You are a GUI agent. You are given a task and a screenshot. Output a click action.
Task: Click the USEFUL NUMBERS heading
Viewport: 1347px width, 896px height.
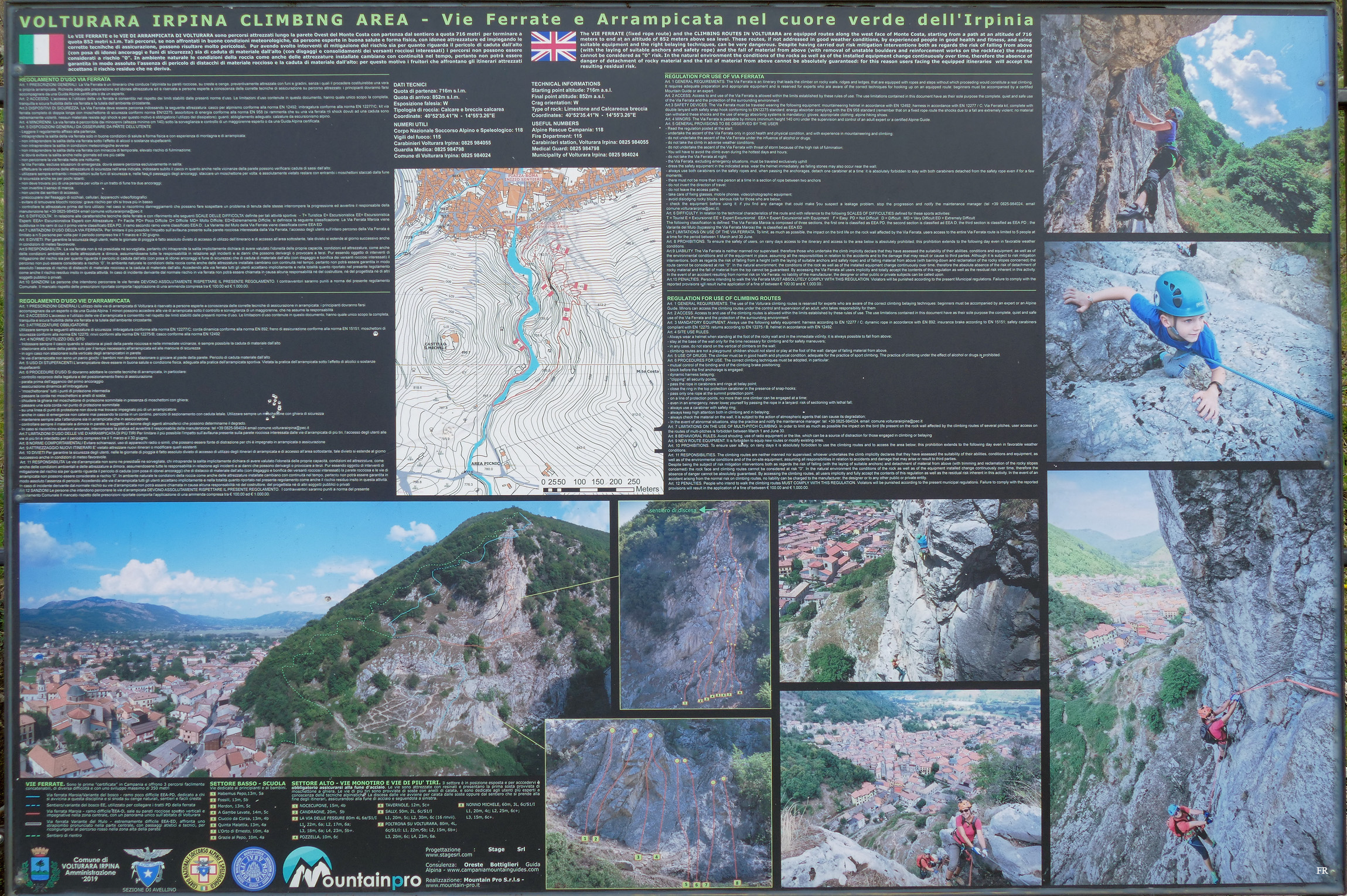(555, 124)
